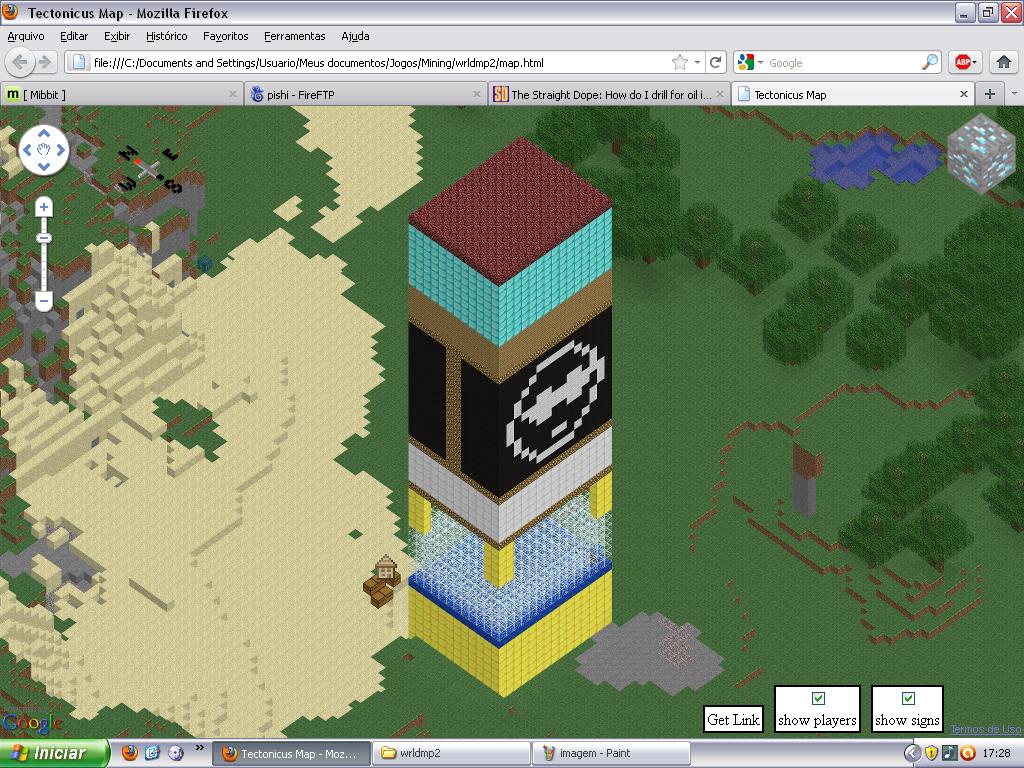1024x768 pixels.
Task: Go to Firefox home page
Action: tap(1004, 62)
